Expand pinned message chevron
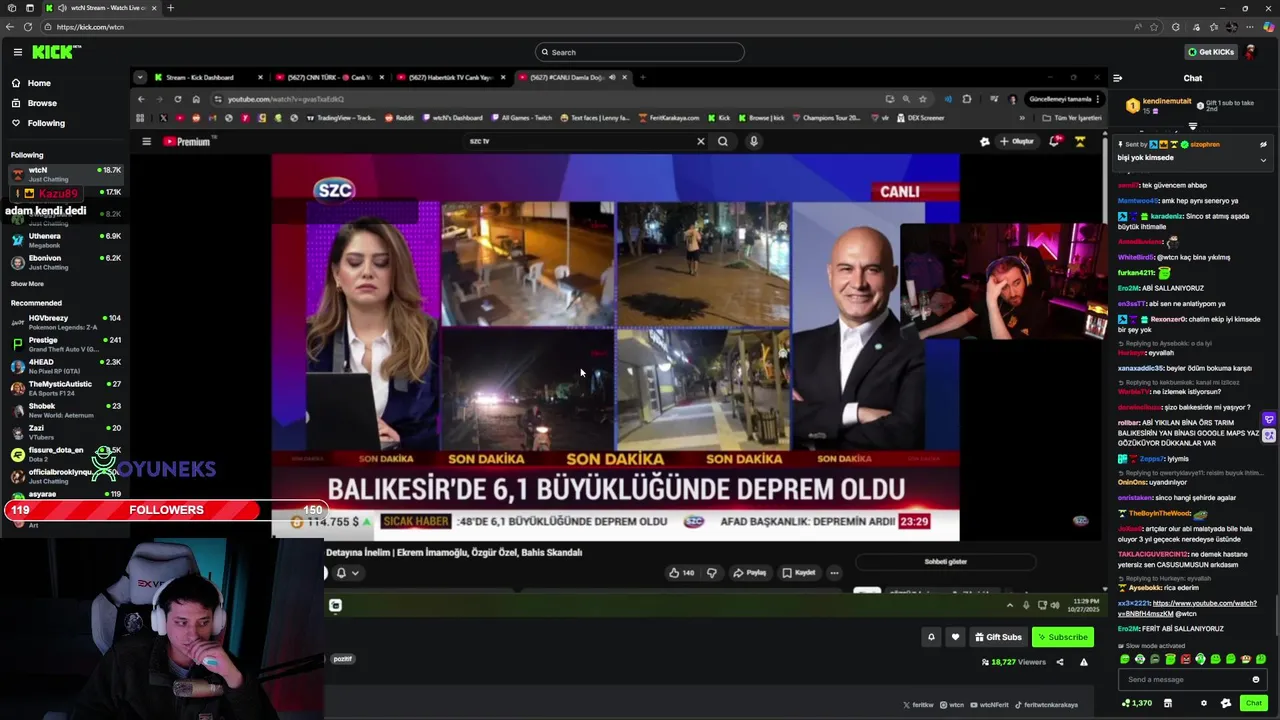The height and width of the screenshot is (720, 1280). (x=1263, y=159)
